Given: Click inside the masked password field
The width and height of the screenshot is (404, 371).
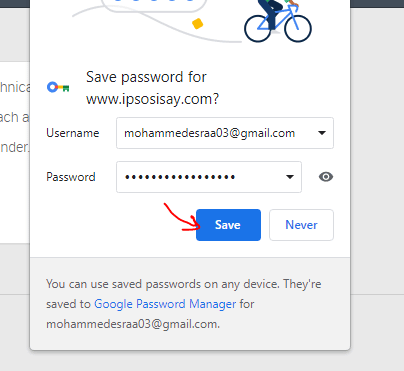Looking at the screenshot, I should tap(209, 177).
